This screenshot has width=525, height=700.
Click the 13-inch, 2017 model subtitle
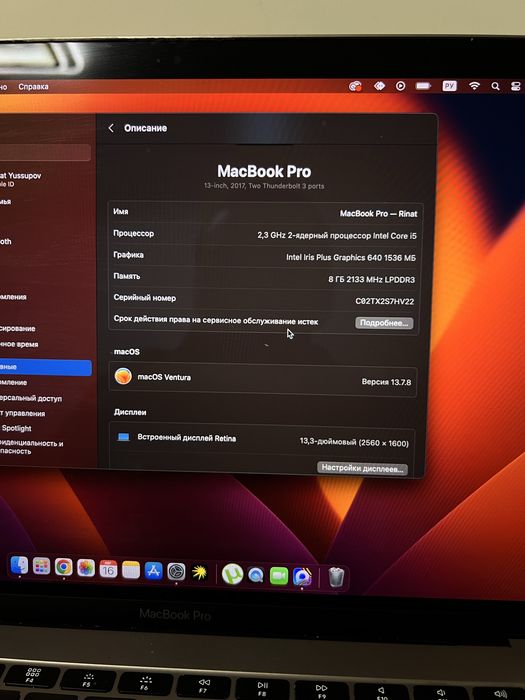(264, 186)
